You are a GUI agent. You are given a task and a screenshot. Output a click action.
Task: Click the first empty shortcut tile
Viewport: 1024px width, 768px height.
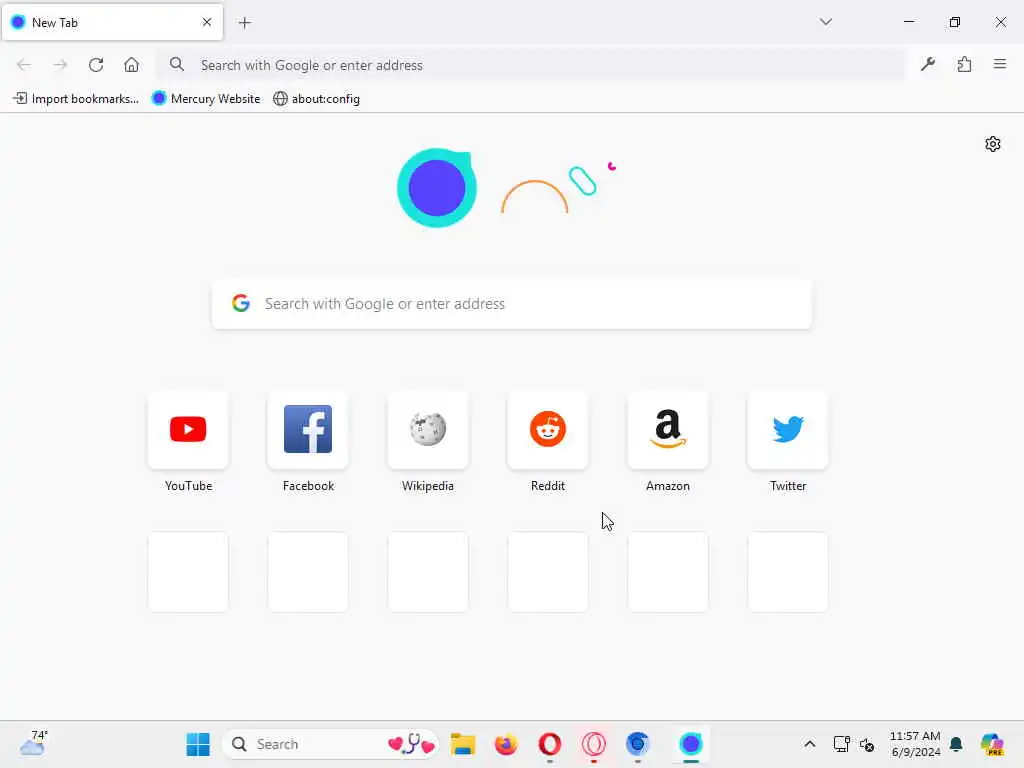click(x=188, y=572)
